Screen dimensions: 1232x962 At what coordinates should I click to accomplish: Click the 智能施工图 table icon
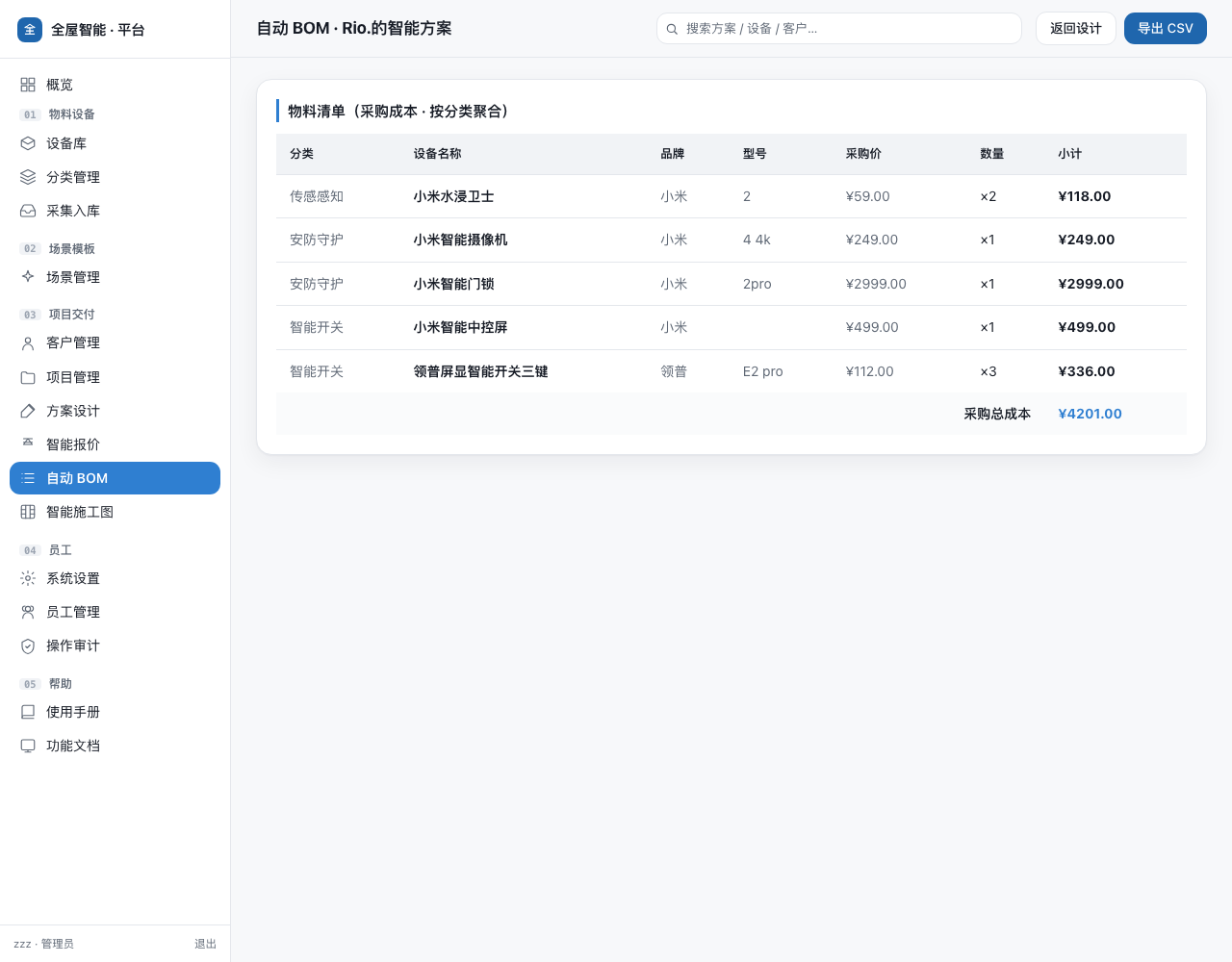click(28, 512)
